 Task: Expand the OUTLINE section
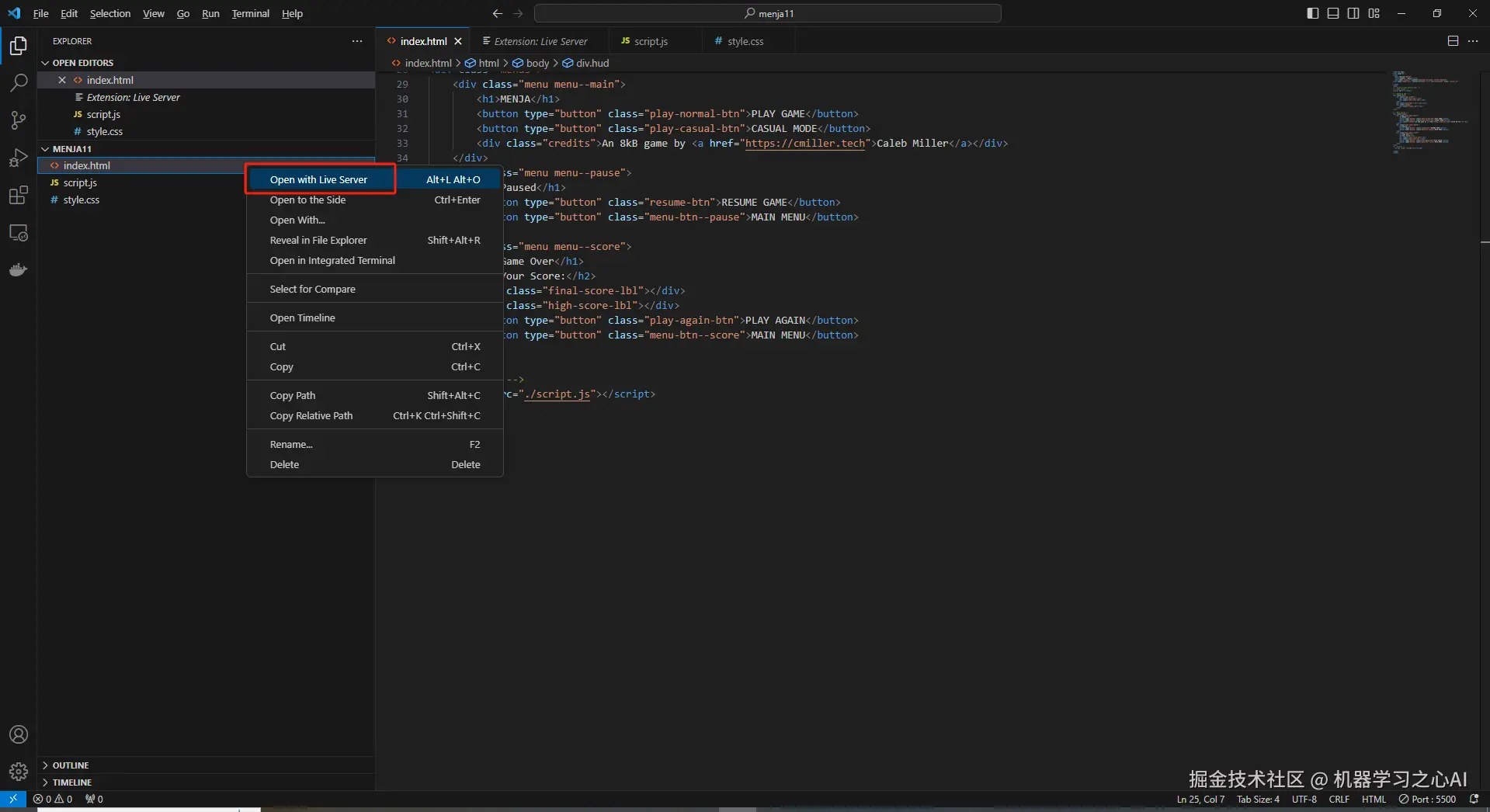tap(70, 765)
